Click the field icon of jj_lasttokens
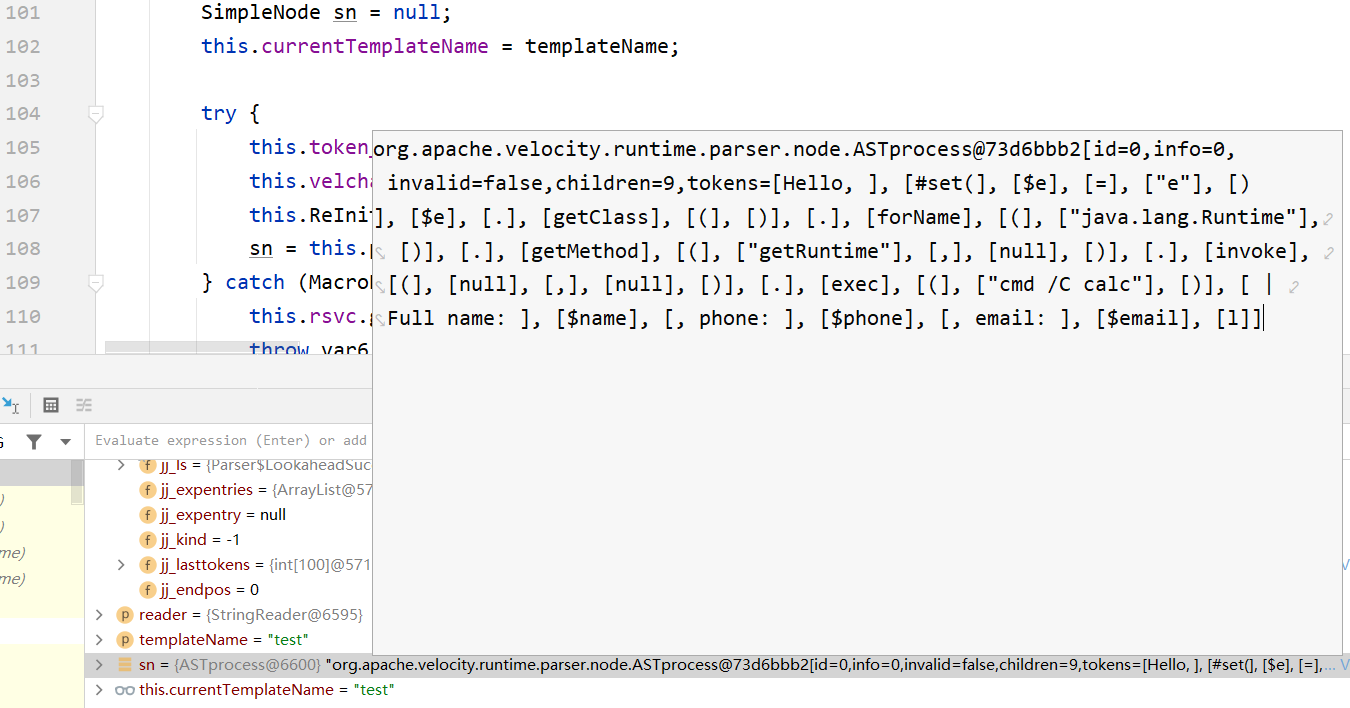 pos(148,565)
